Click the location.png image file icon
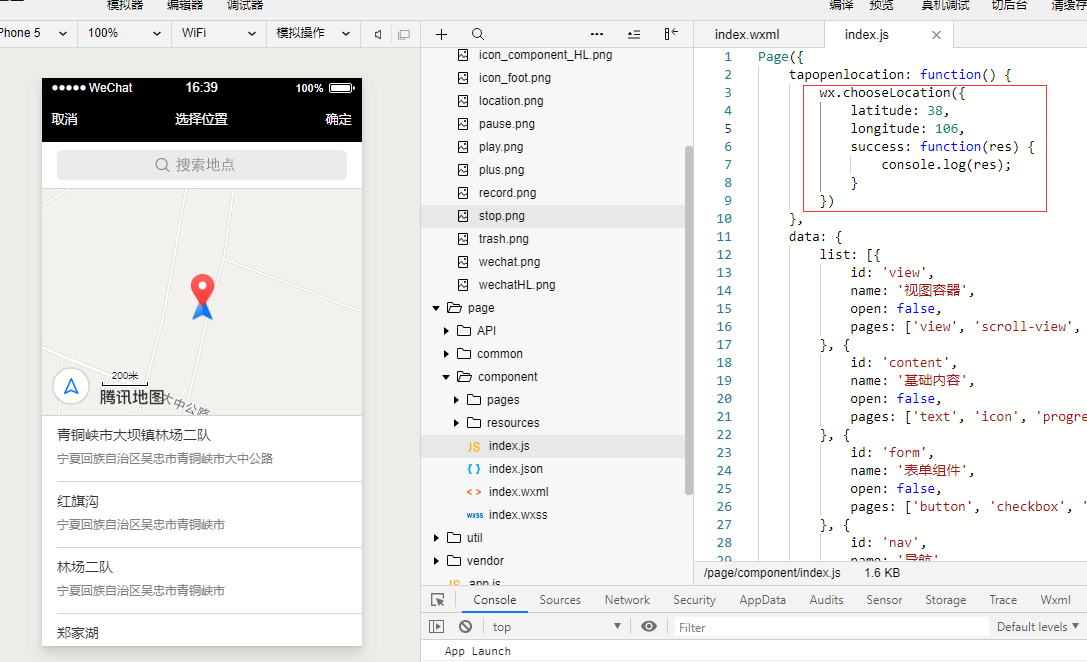Viewport: 1087px width, 662px height. click(463, 101)
